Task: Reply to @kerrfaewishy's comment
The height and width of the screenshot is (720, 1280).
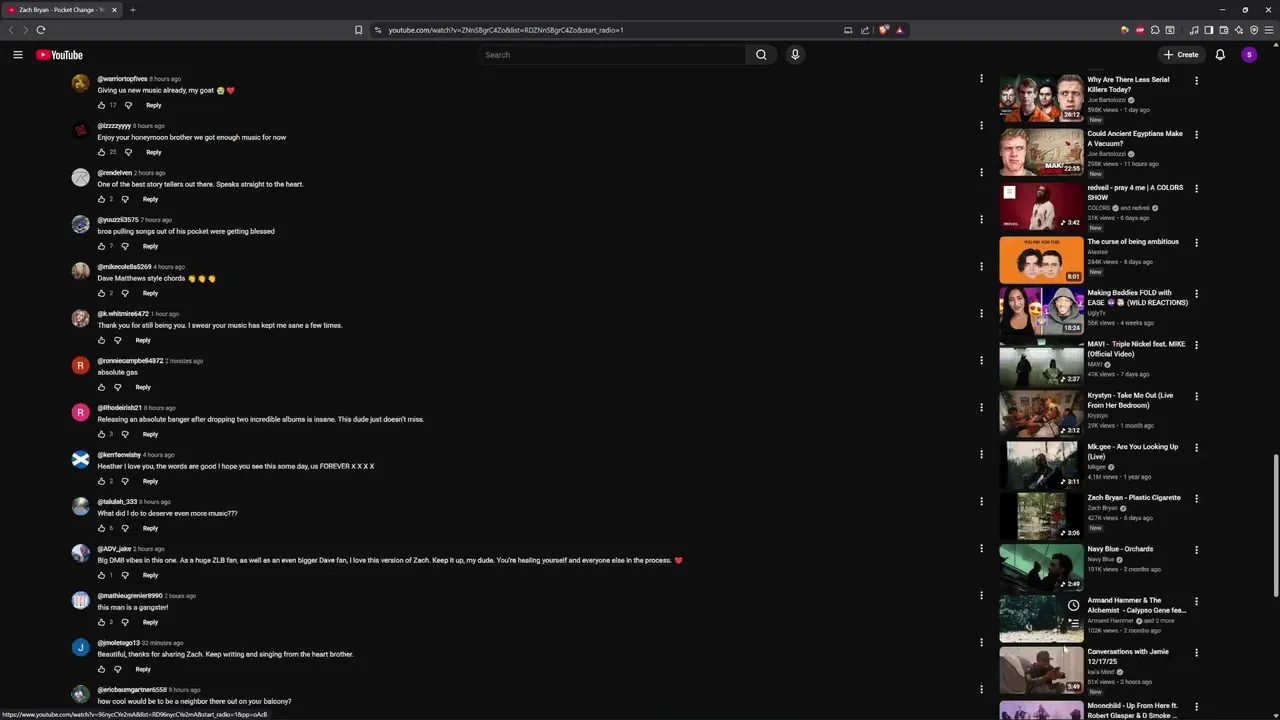Action: point(150,481)
